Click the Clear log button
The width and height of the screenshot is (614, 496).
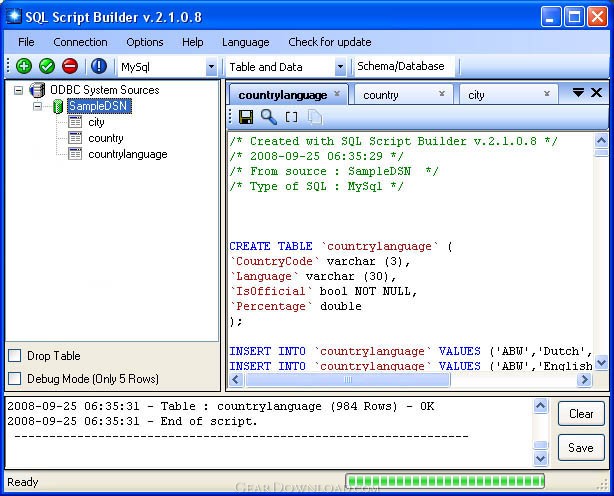[x=581, y=413]
